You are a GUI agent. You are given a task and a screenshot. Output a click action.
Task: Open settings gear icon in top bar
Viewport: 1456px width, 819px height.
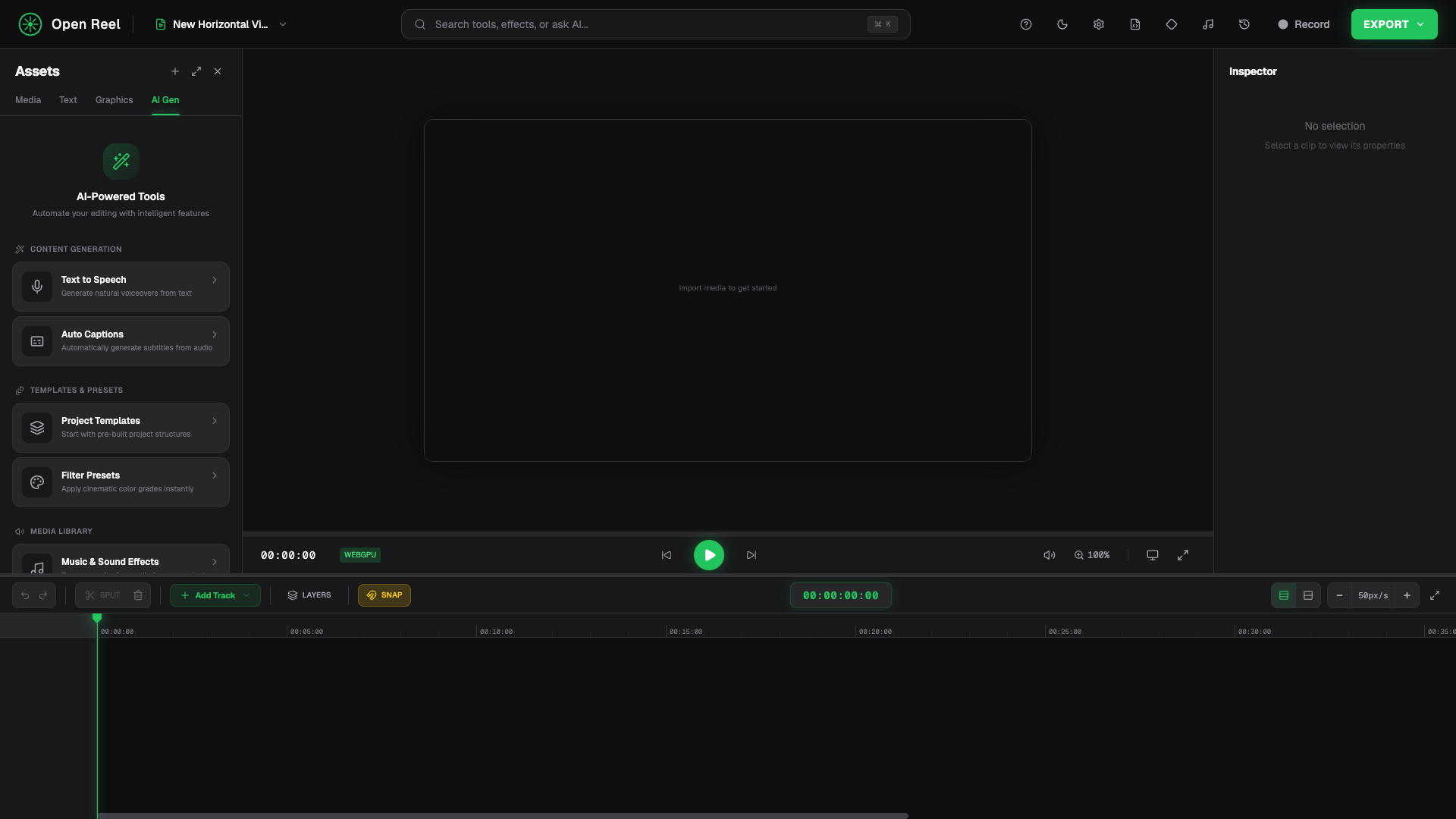(x=1099, y=24)
